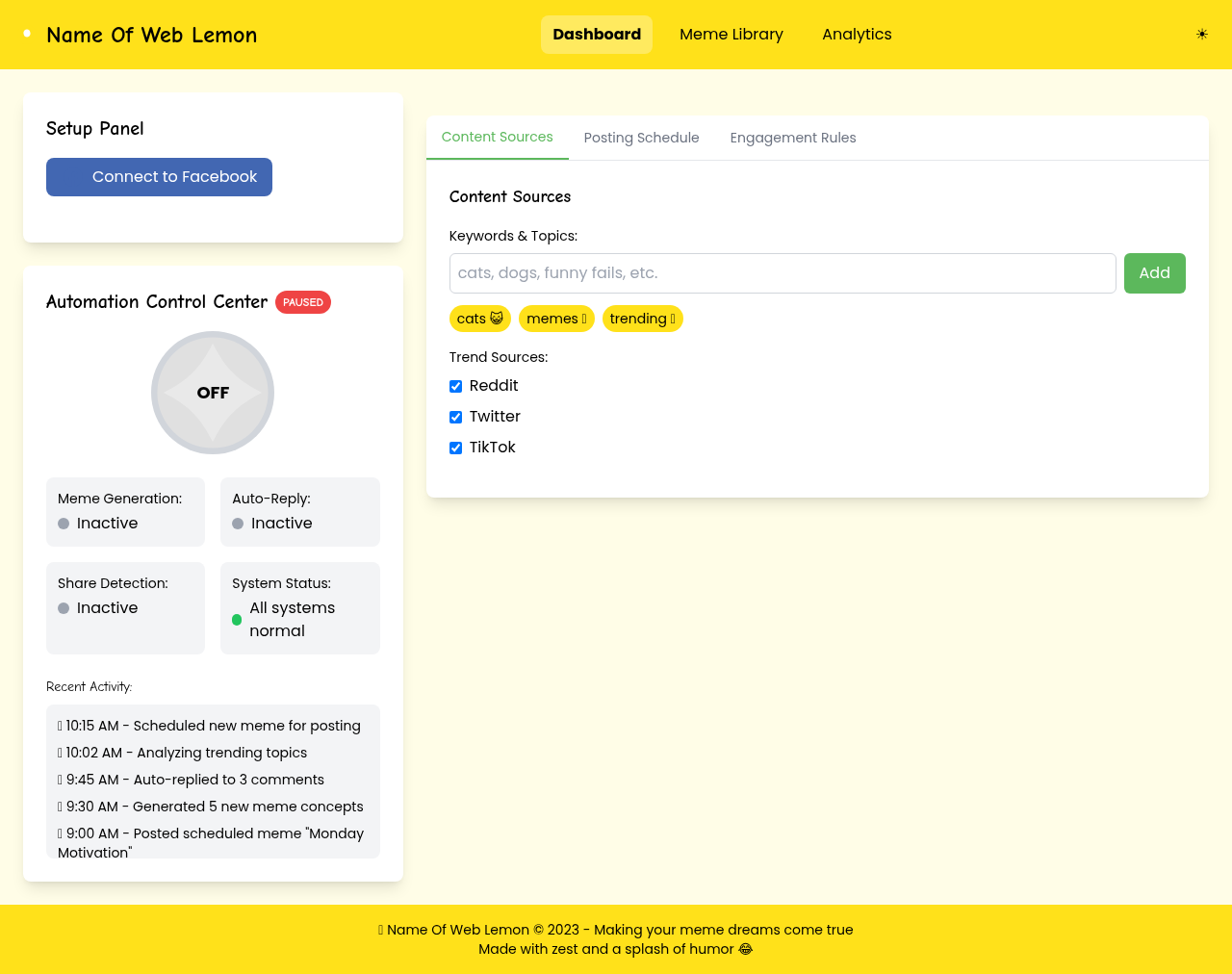Open the Engagement Rules tab
This screenshot has height=974, width=1232.
click(792, 138)
